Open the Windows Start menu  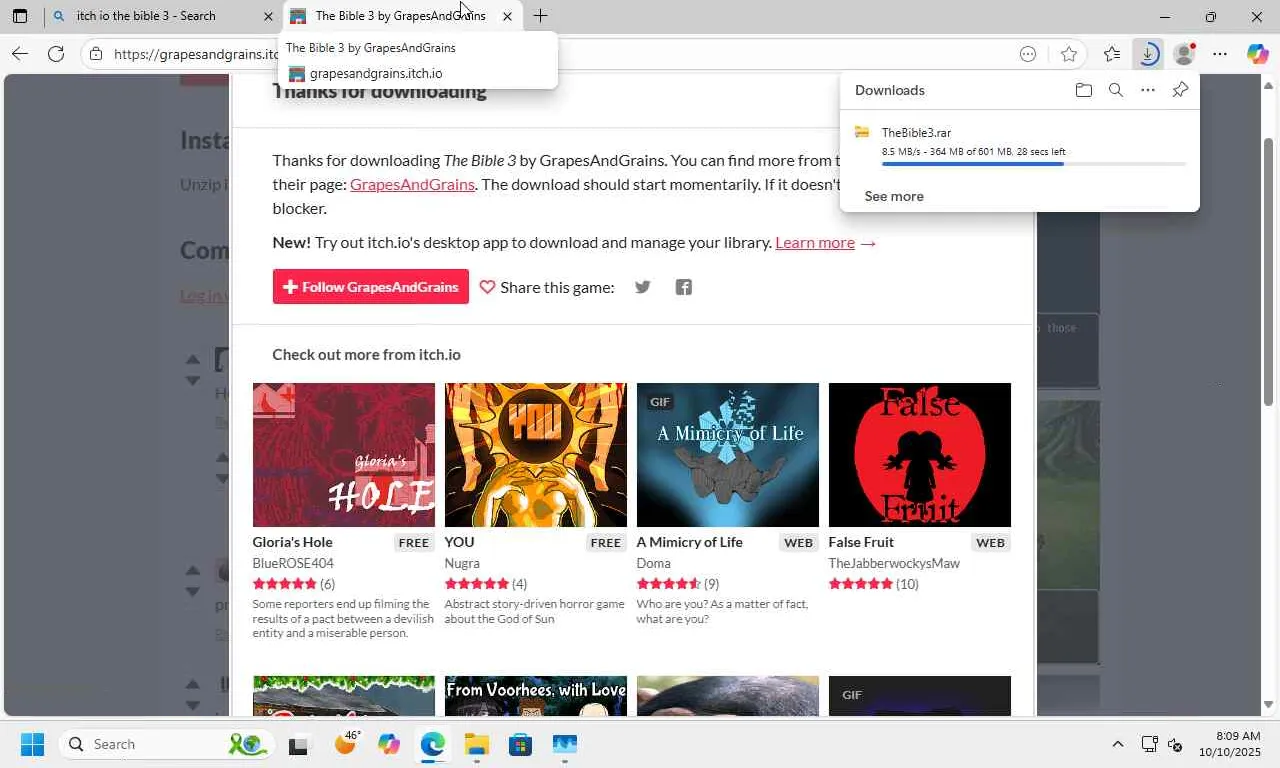coord(32,744)
